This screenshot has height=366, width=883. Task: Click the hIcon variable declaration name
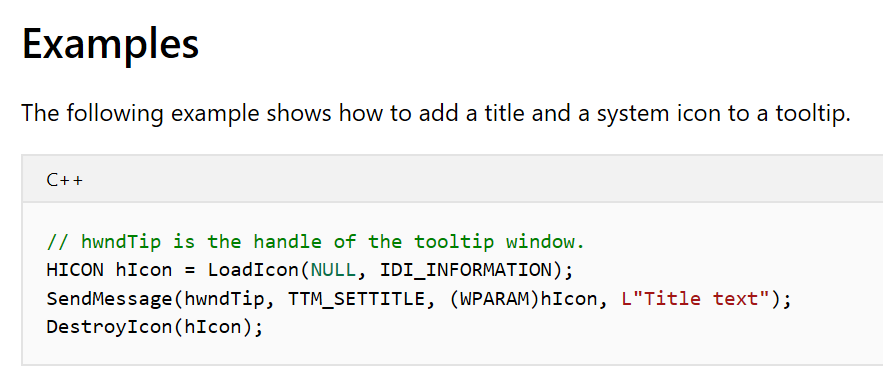[144, 270]
